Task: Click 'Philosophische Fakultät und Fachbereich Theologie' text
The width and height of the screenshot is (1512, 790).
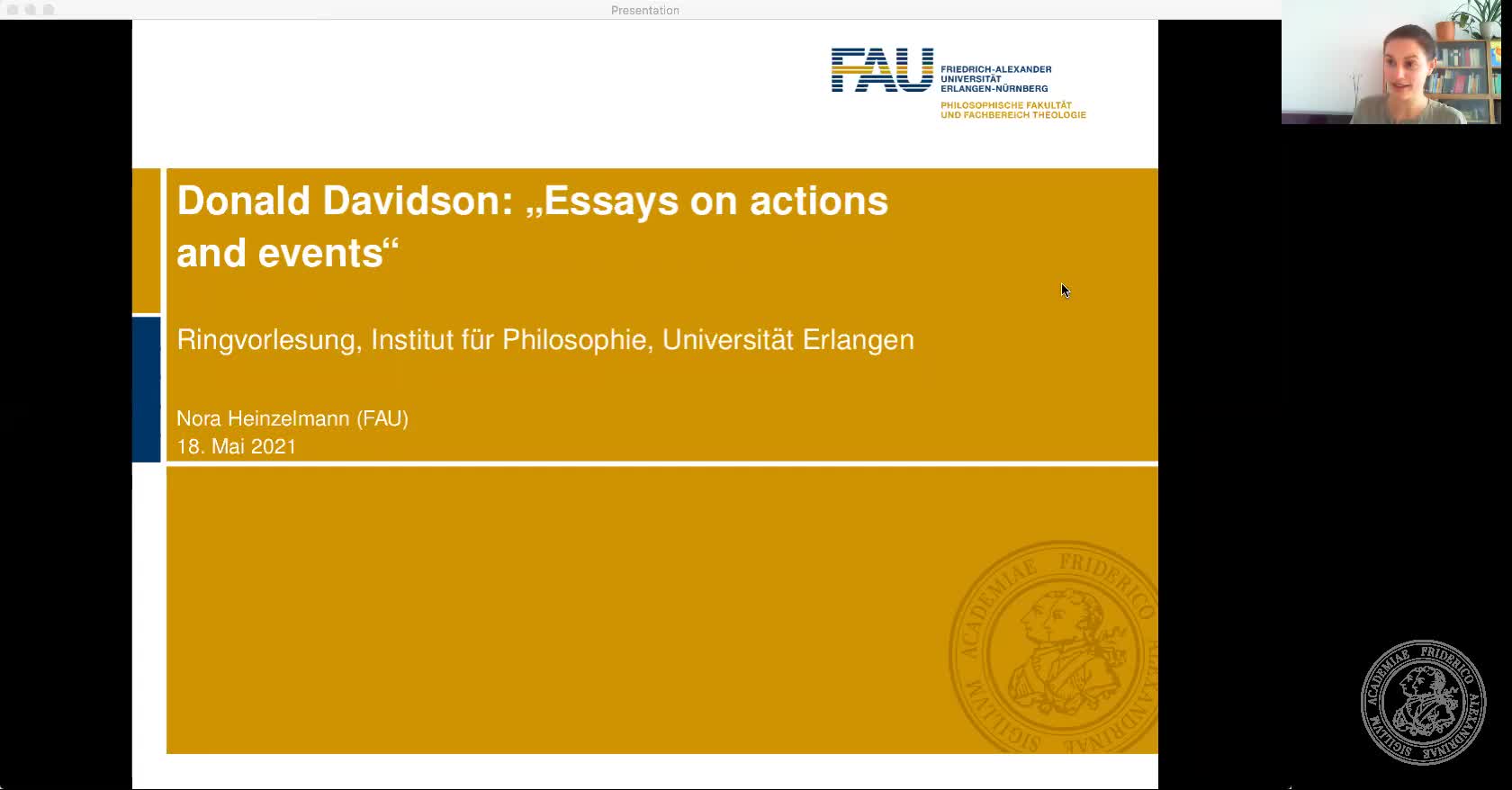Action: [1013, 110]
